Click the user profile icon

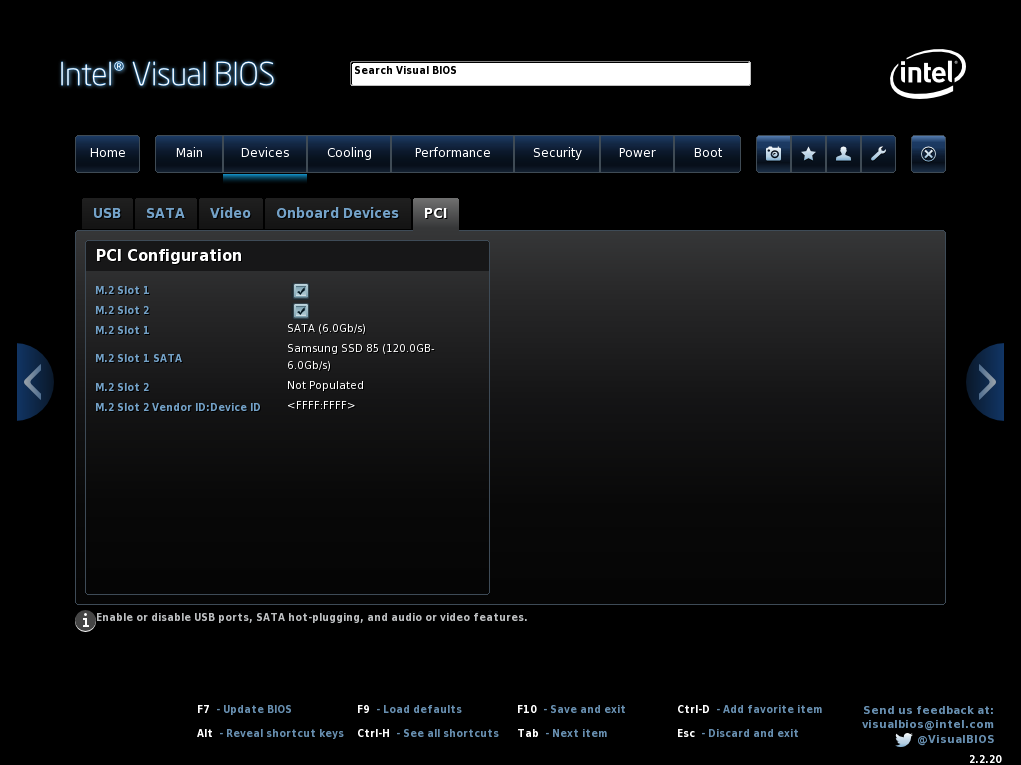point(843,154)
